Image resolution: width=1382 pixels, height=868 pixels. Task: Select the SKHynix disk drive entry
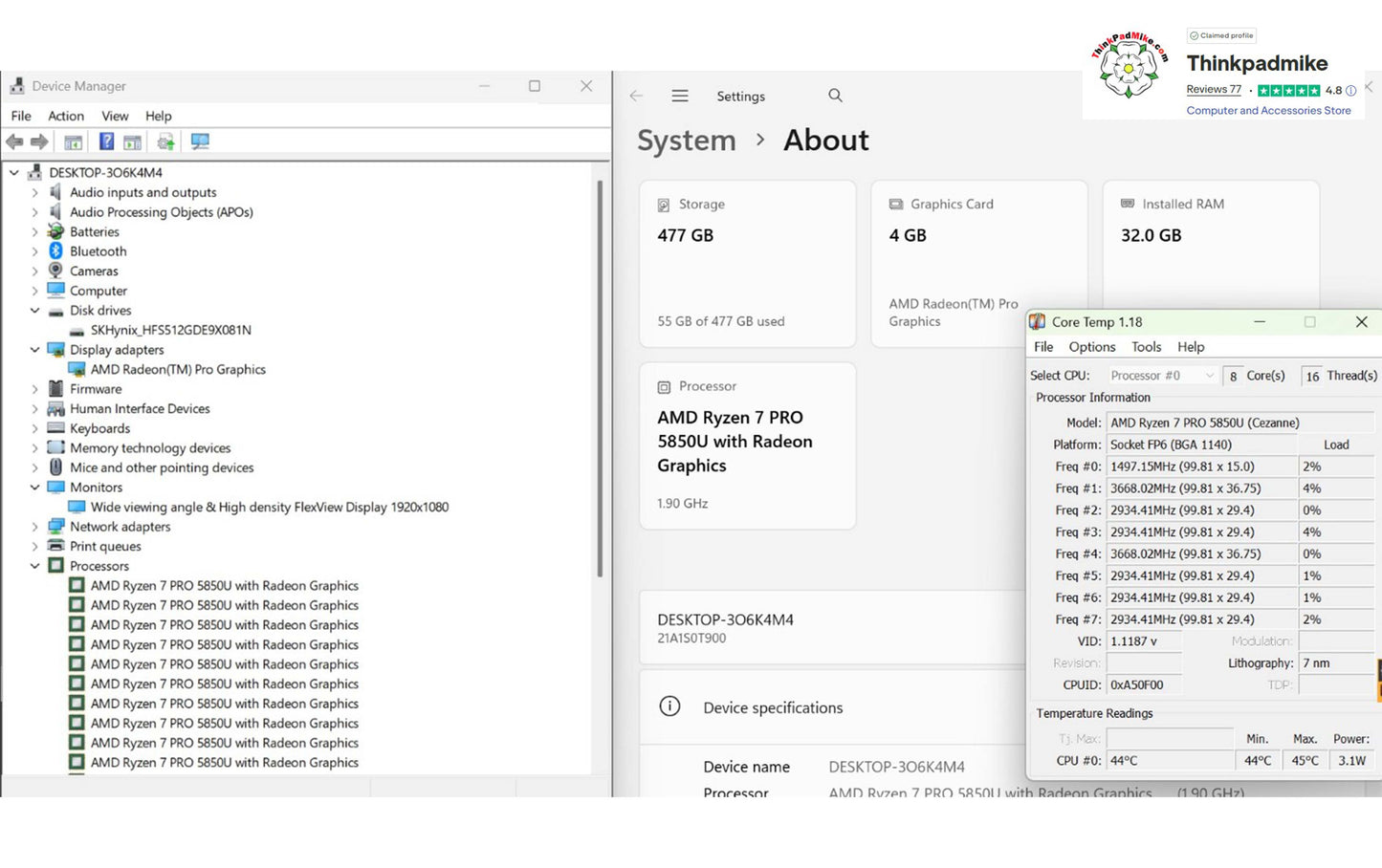[x=170, y=330]
